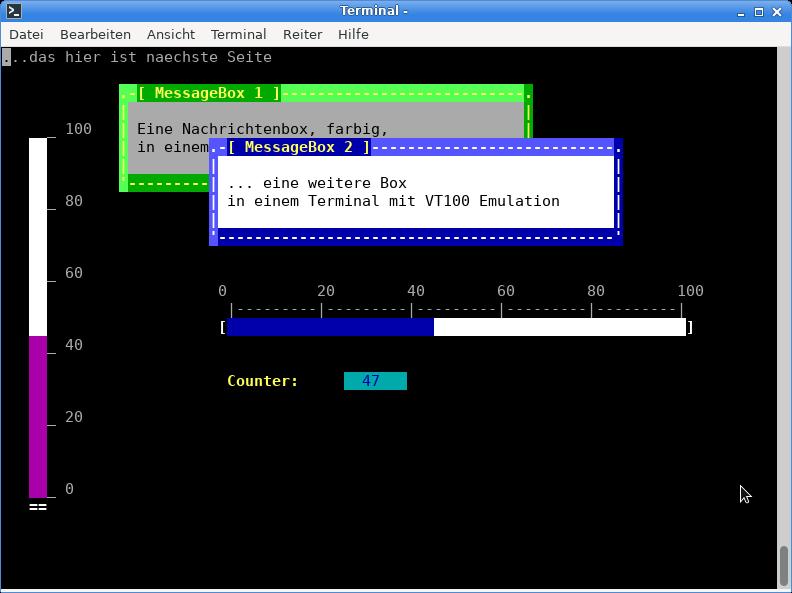
Task: Click the white section of the vertical gauge
Action: [38, 236]
